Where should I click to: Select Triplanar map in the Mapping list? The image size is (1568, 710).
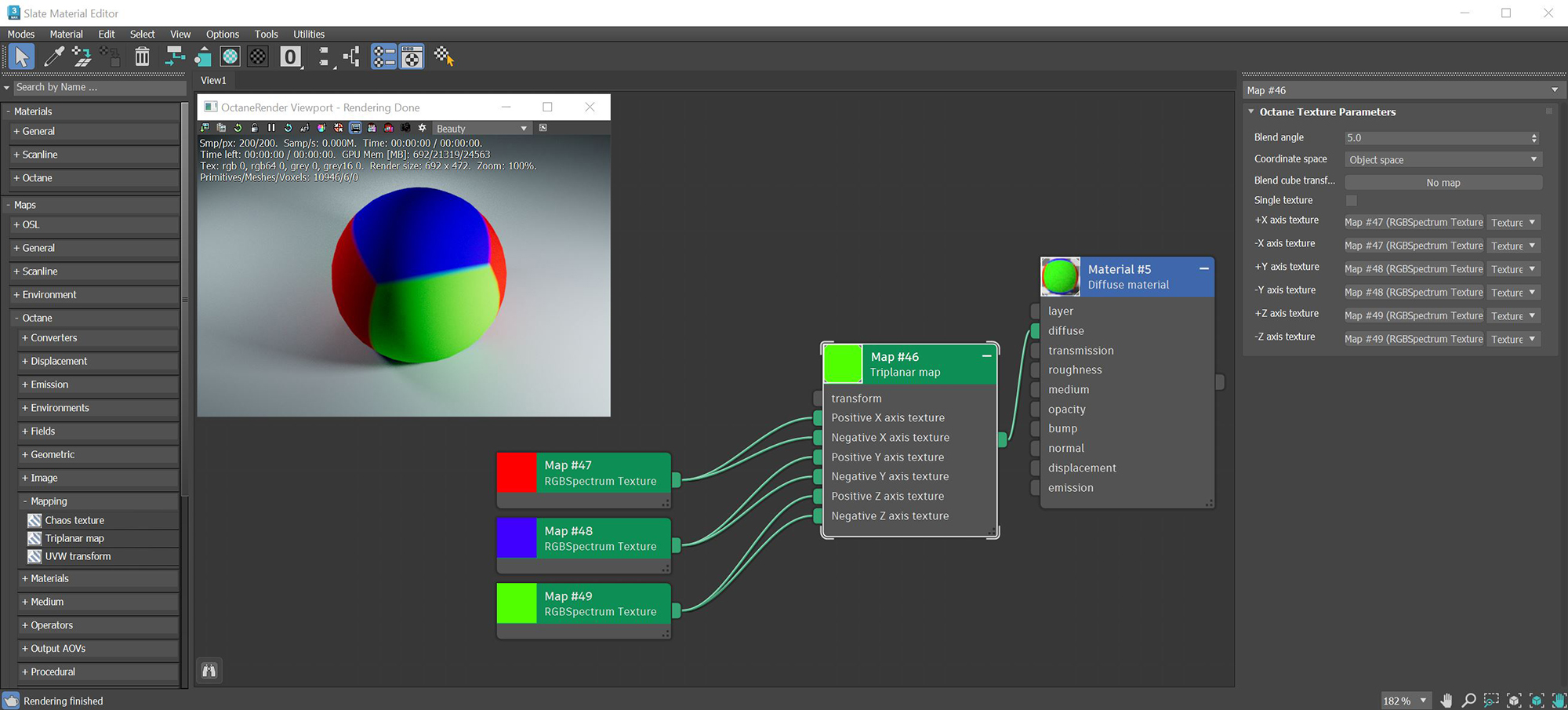74,538
